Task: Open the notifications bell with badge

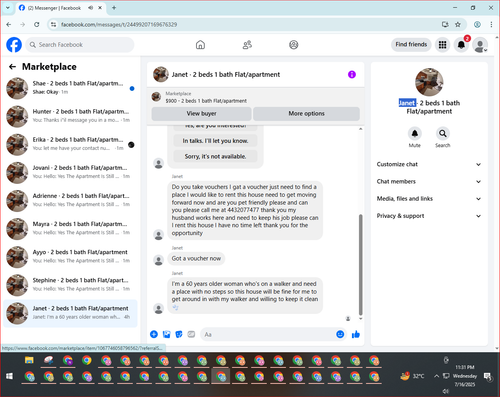Action: tap(461, 45)
